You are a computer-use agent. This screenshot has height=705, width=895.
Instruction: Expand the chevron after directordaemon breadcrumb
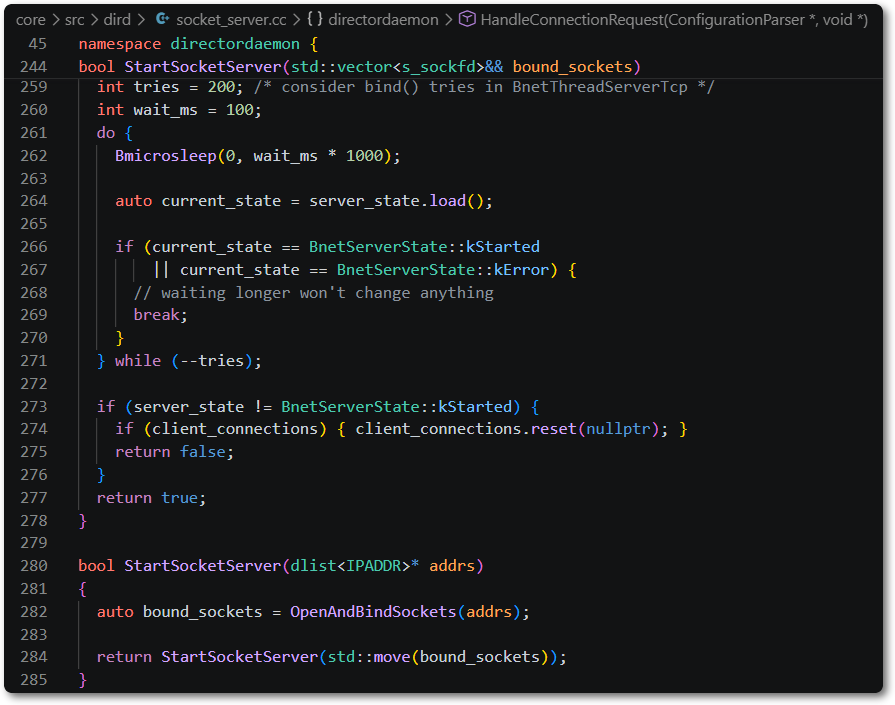click(x=449, y=20)
